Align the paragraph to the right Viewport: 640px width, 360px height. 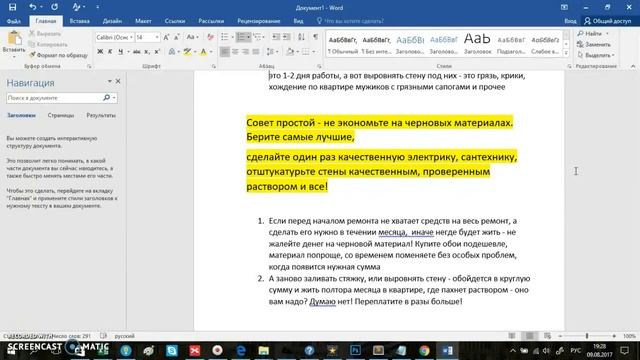click(245, 51)
